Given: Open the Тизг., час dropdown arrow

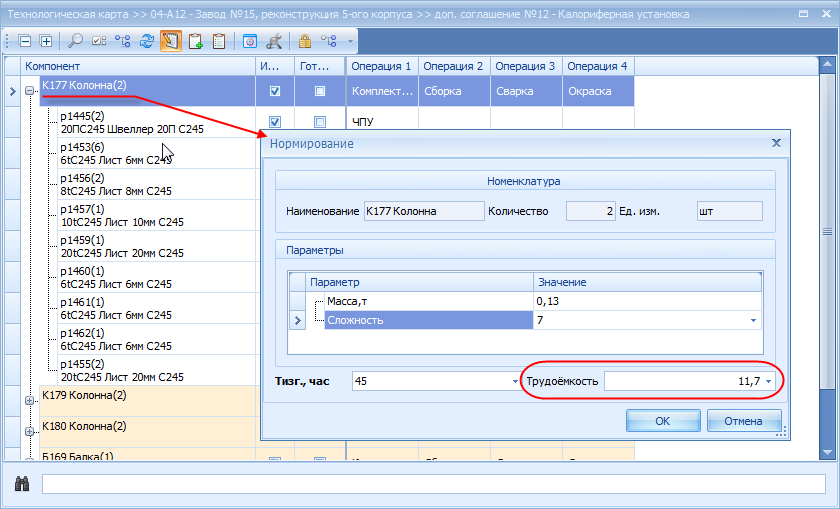Looking at the screenshot, I should (515, 381).
